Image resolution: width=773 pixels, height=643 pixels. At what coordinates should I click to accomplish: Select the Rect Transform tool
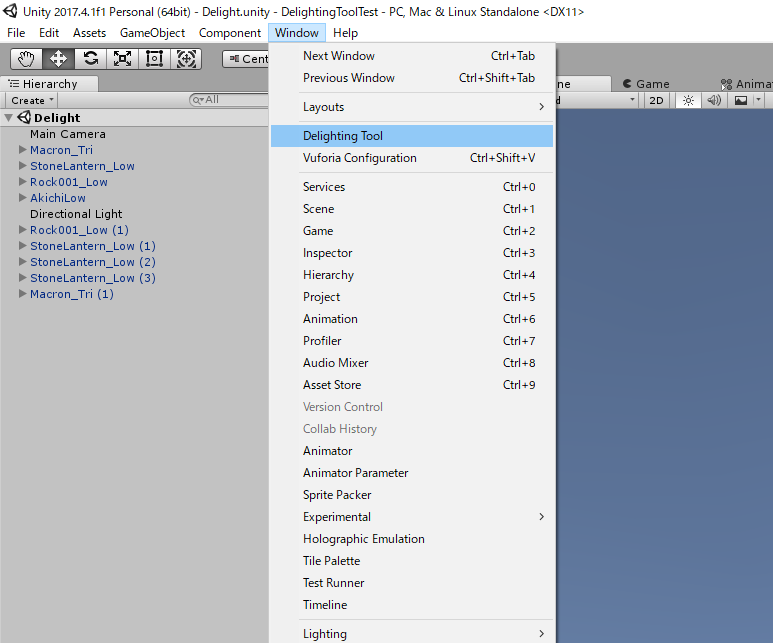(x=154, y=59)
